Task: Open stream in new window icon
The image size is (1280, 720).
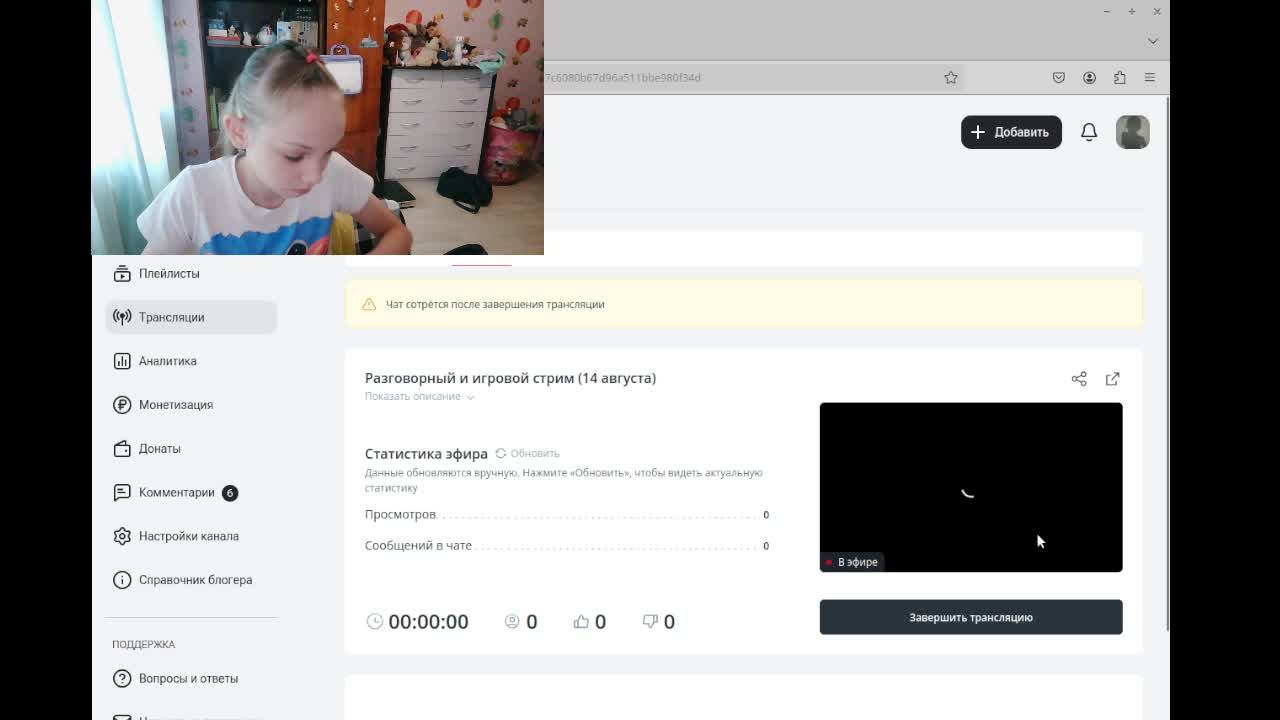Action: click(1113, 379)
